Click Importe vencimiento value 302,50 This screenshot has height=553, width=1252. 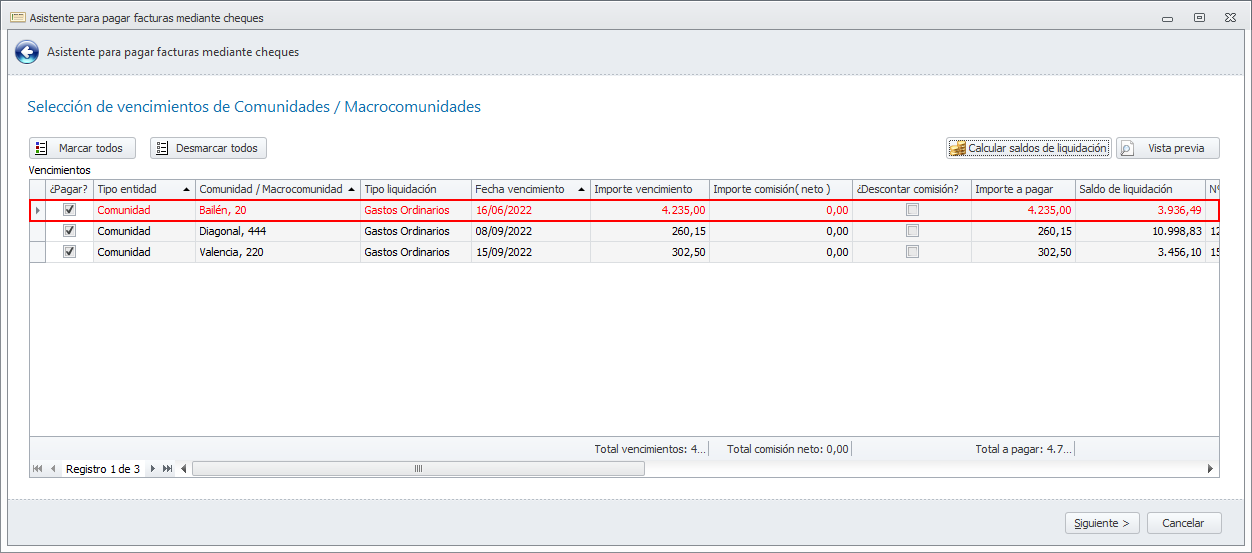coord(650,252)
